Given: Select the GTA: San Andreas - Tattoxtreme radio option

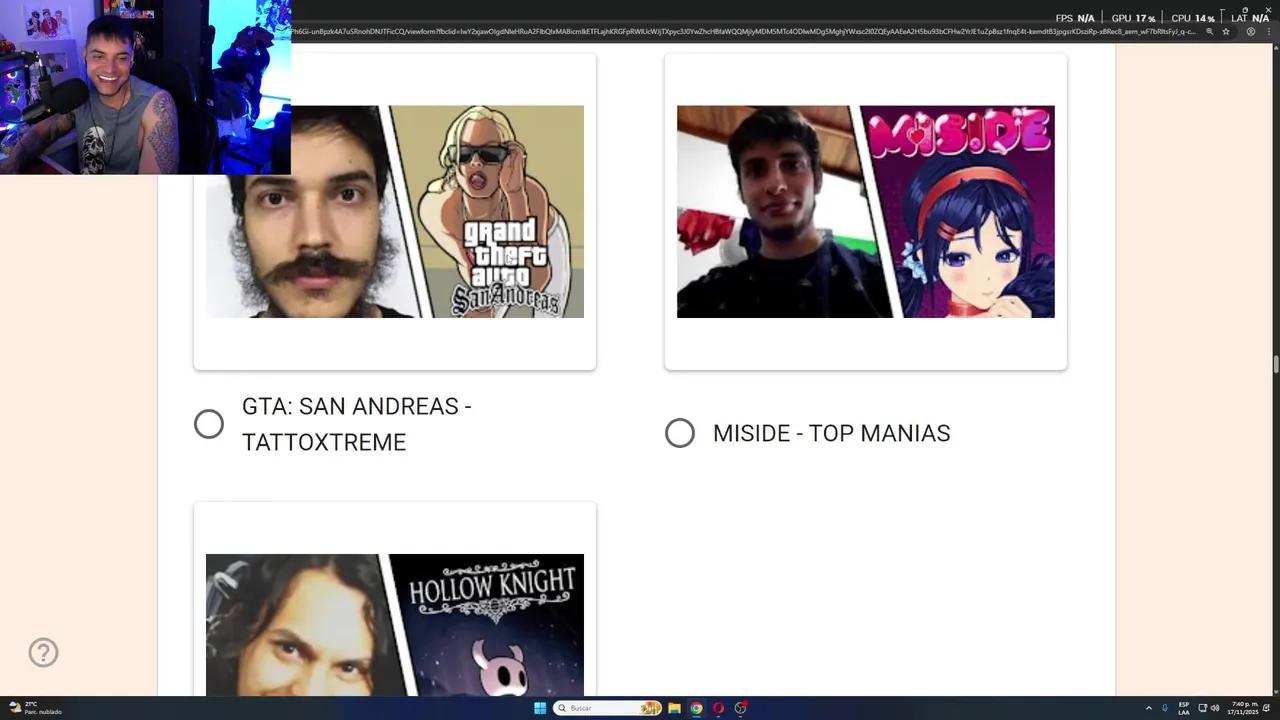Looking at the screenshot, I should [x=209, y=424].
